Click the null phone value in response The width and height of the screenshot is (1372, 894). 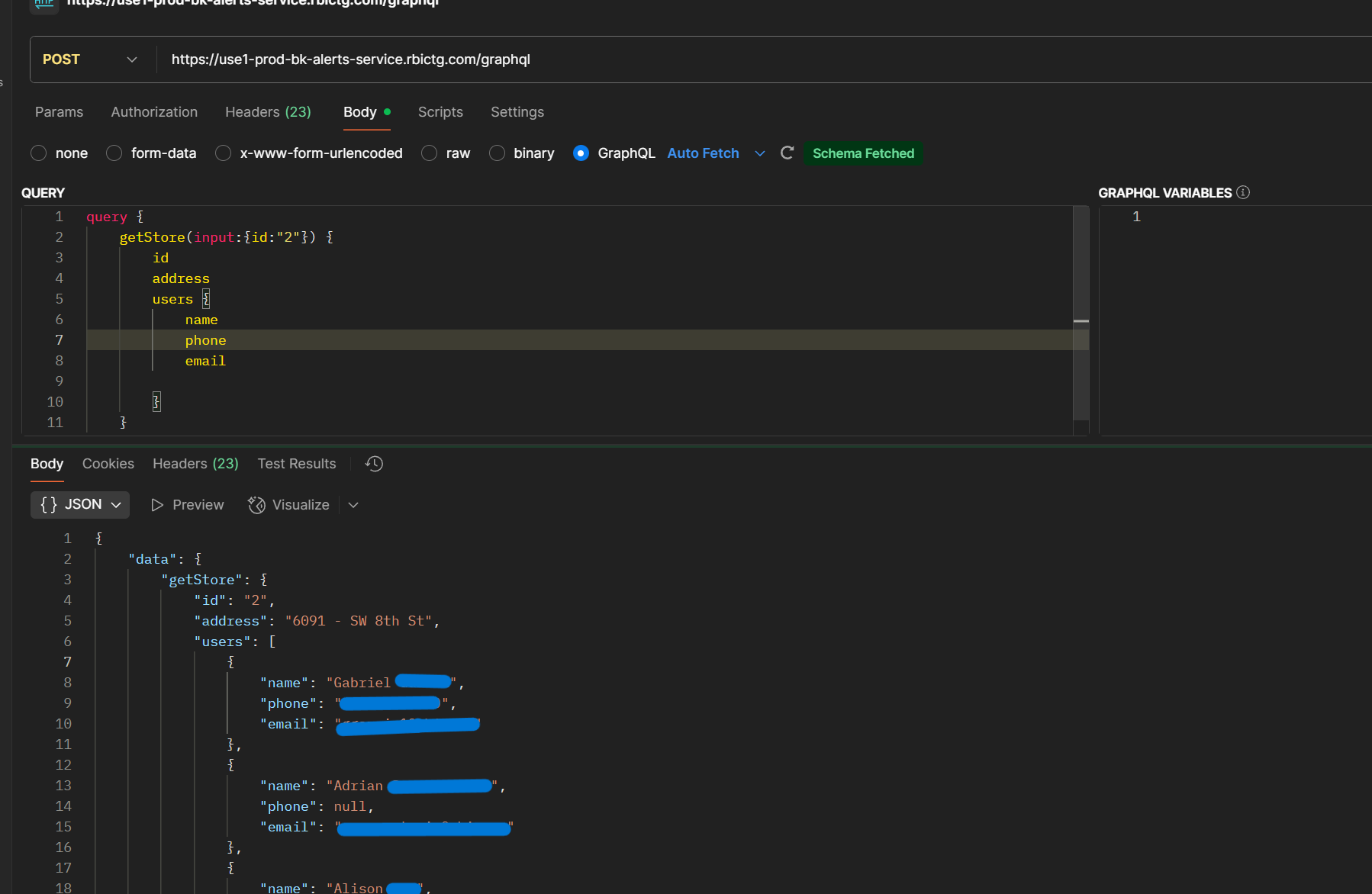(x=349, y=806)
